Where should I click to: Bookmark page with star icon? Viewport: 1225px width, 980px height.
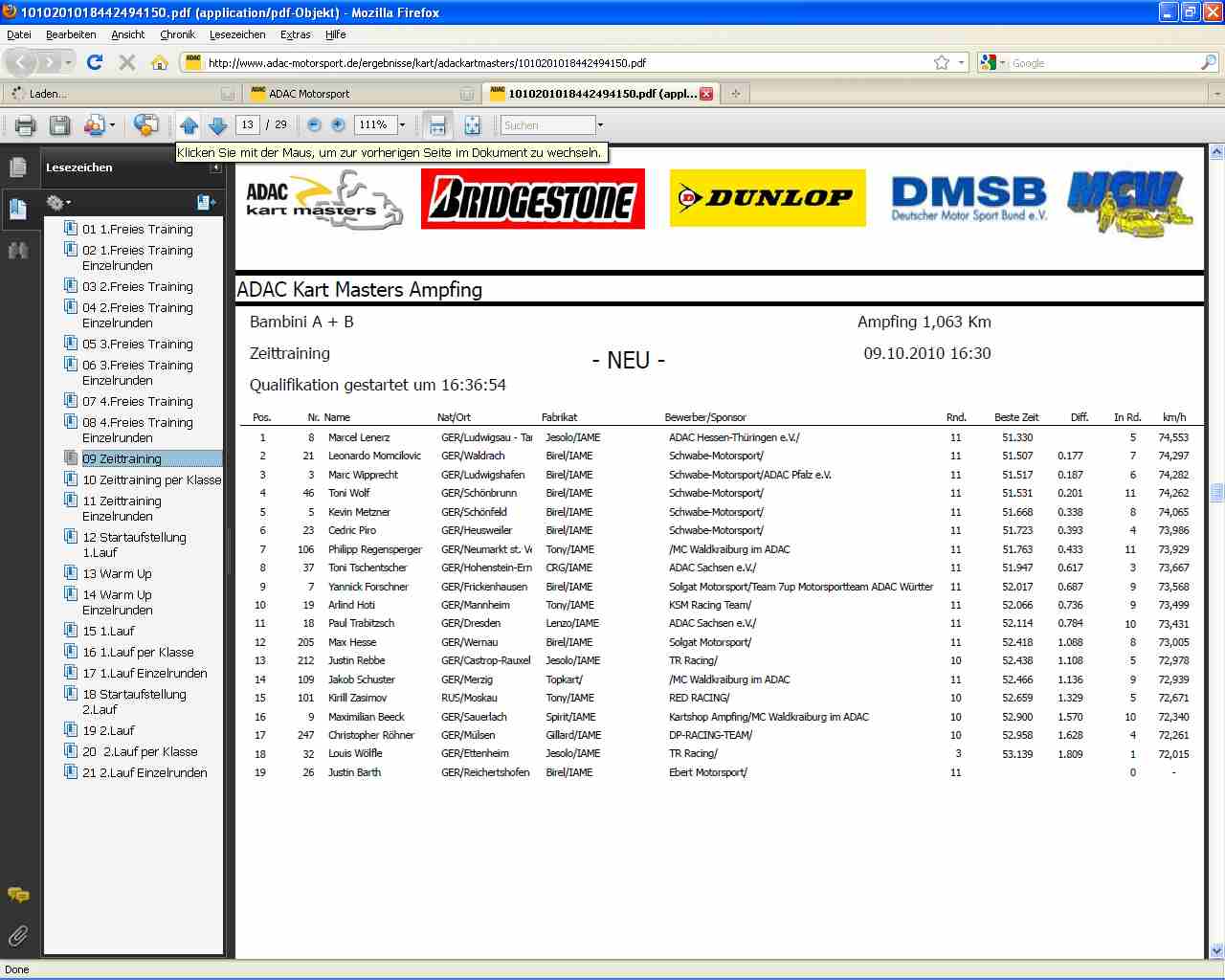coord(942,62)
